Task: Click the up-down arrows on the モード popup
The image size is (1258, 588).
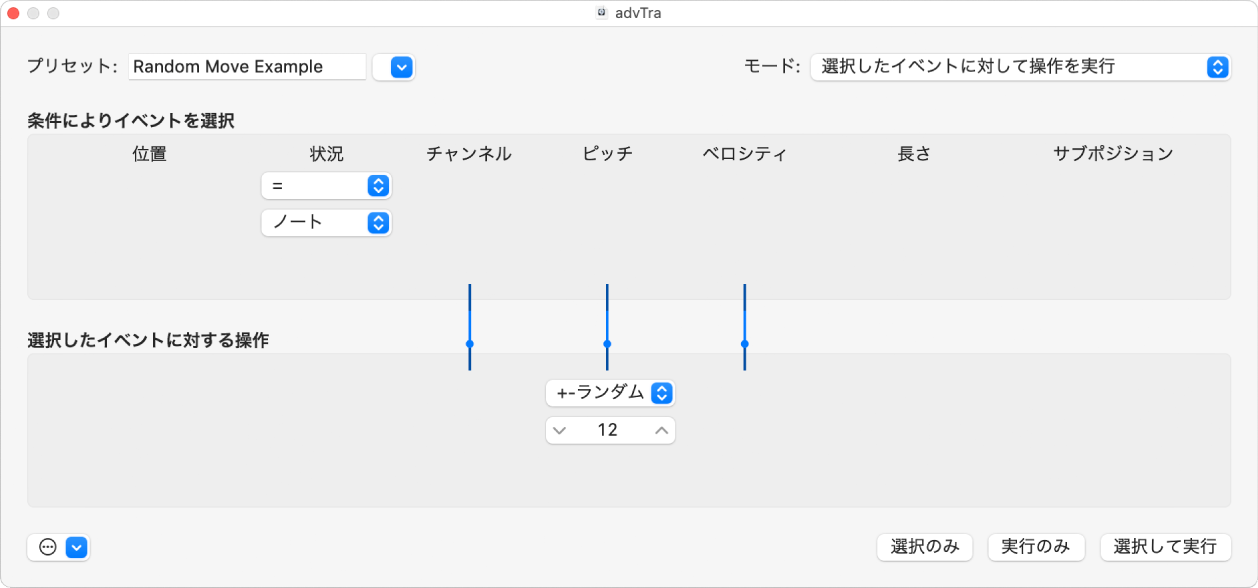Action: [x=1218, y=67]
